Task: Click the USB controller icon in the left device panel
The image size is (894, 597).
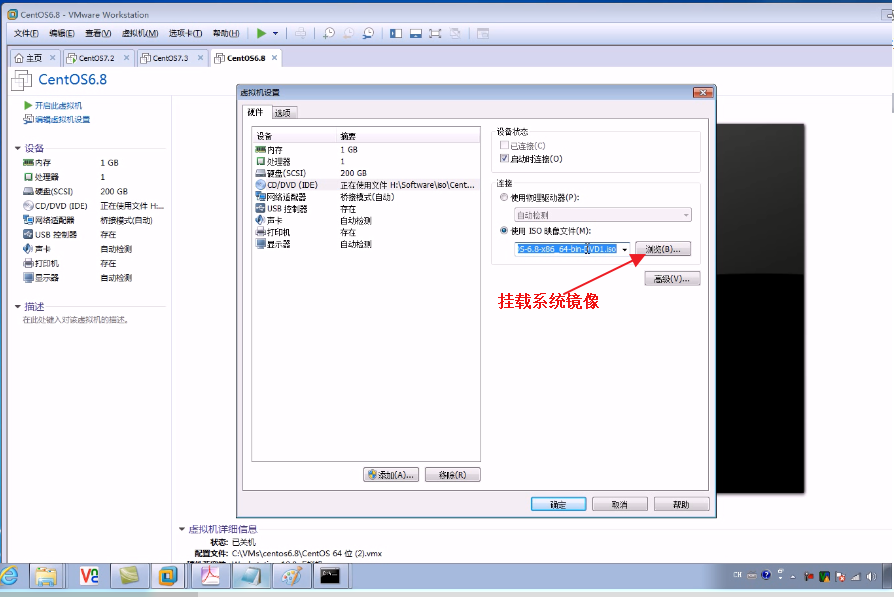Action: [x=28, y=234]
